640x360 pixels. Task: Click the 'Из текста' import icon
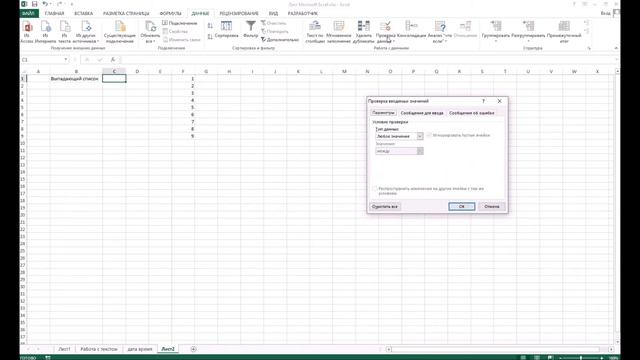(64, 32)
